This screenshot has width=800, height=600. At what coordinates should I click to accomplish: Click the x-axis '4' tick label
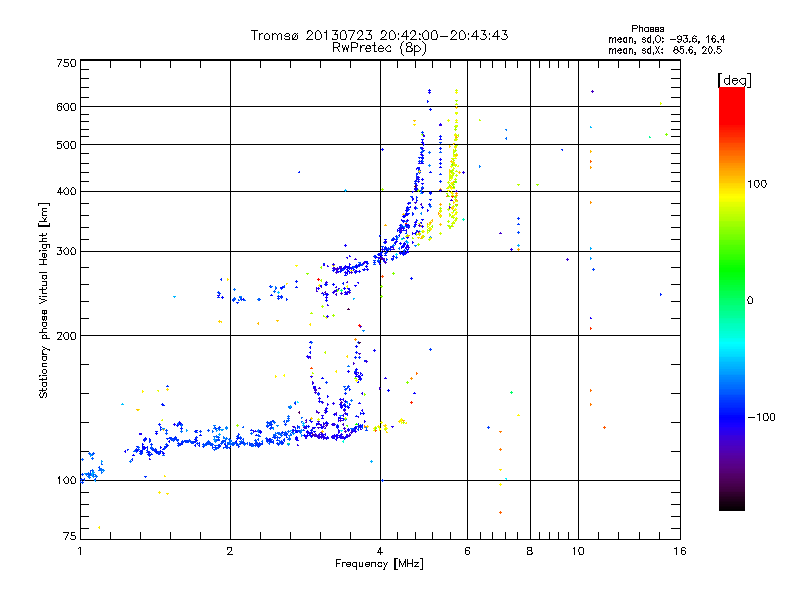(380, 551)
